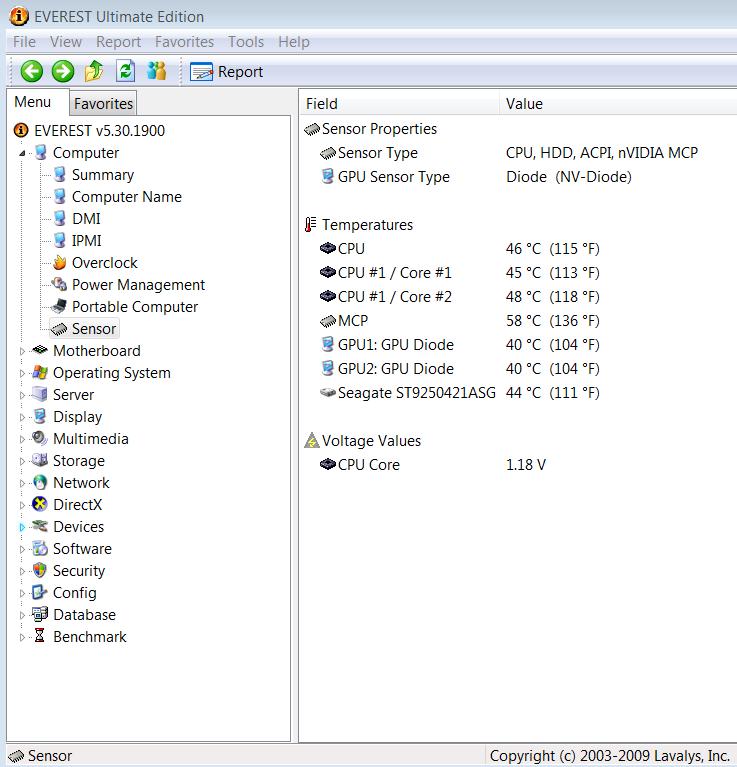The width and height of the screenshot is (737, 767).
Task: Select the CPU #1 / Core #1 temperature row
Action: pyautogui.click(x=517, y=272)
